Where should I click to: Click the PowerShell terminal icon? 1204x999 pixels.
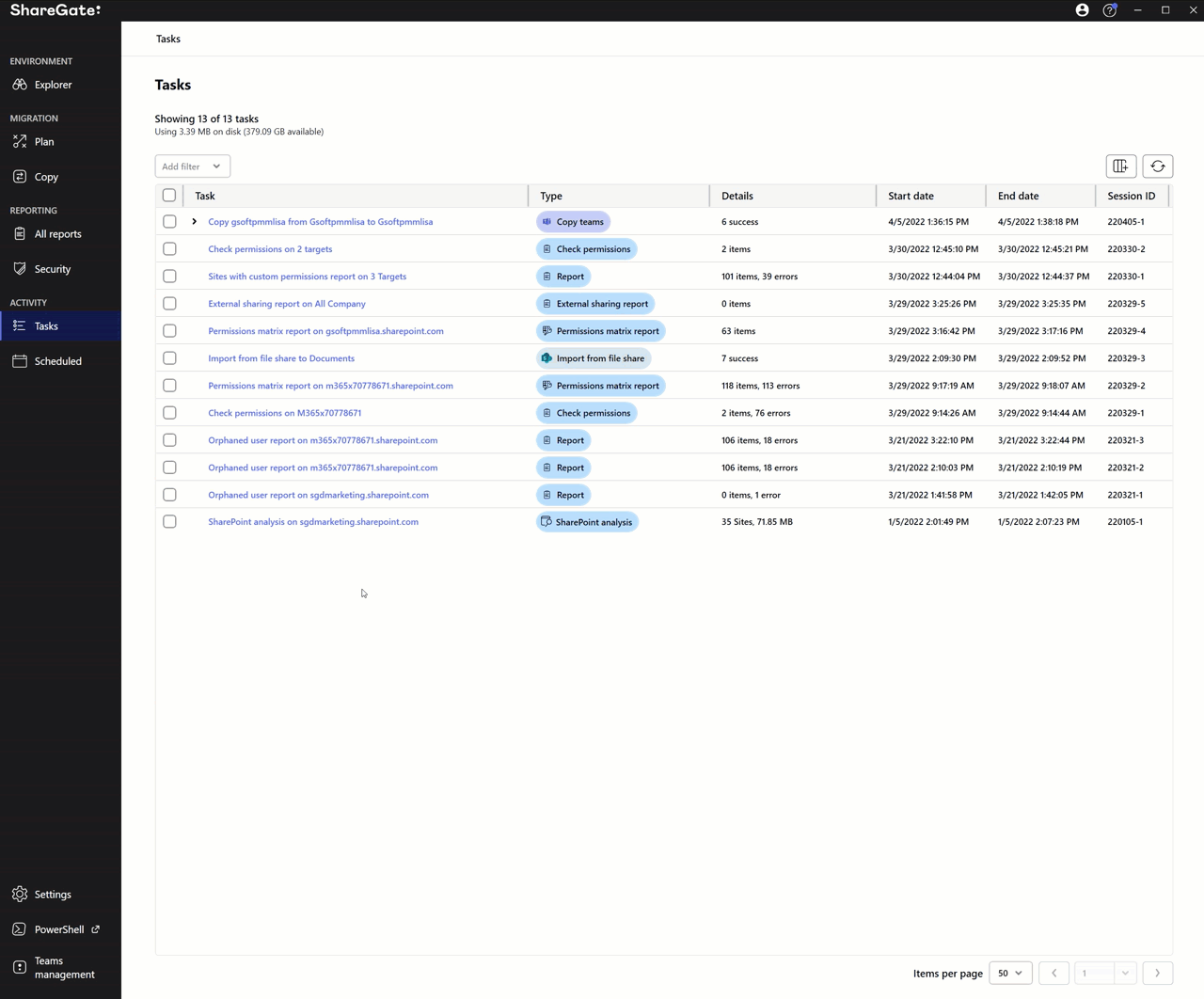[x=20, y=929]
